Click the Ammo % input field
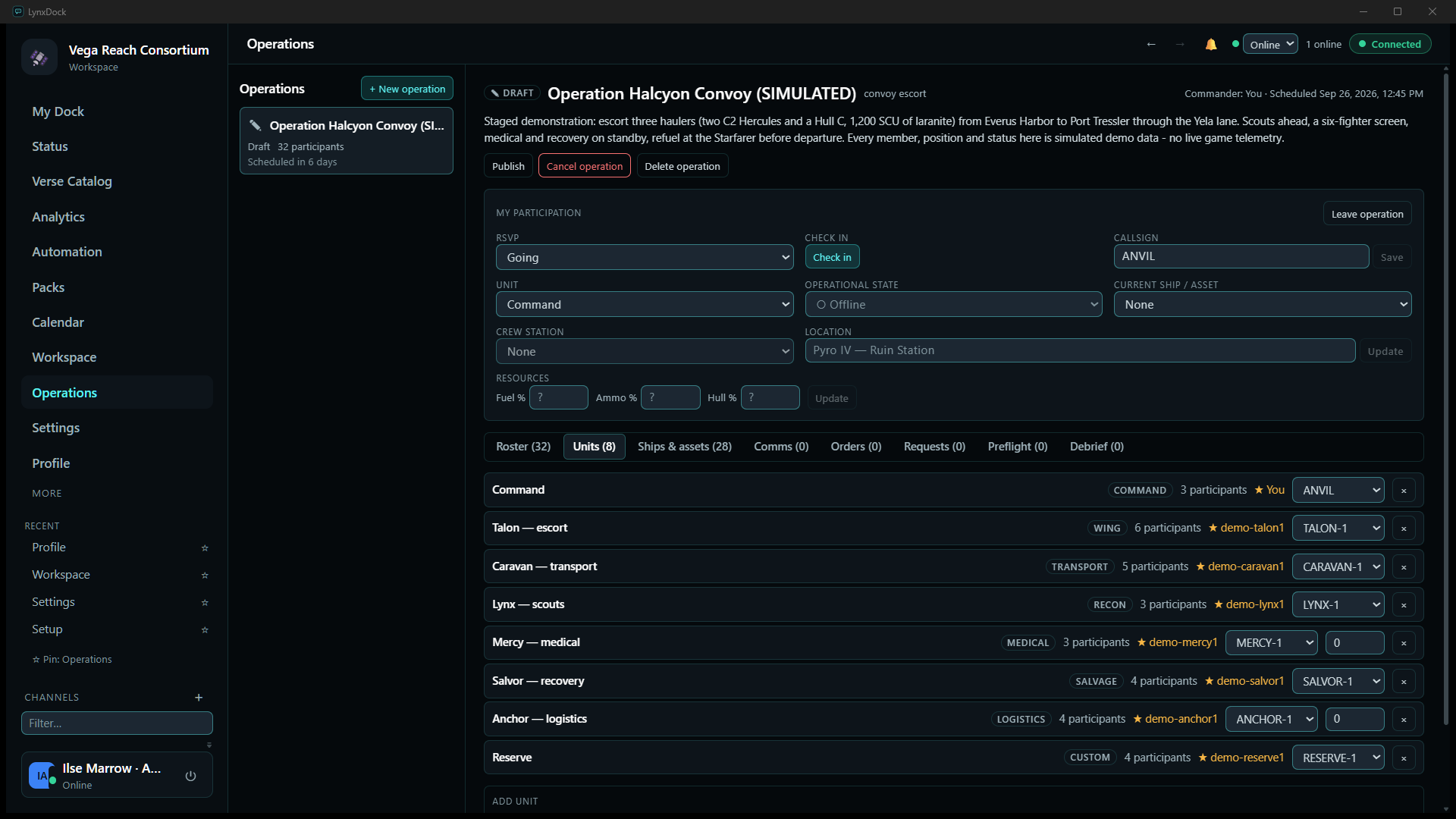Viewport: 1456px width, 819px height. (670, 398)
